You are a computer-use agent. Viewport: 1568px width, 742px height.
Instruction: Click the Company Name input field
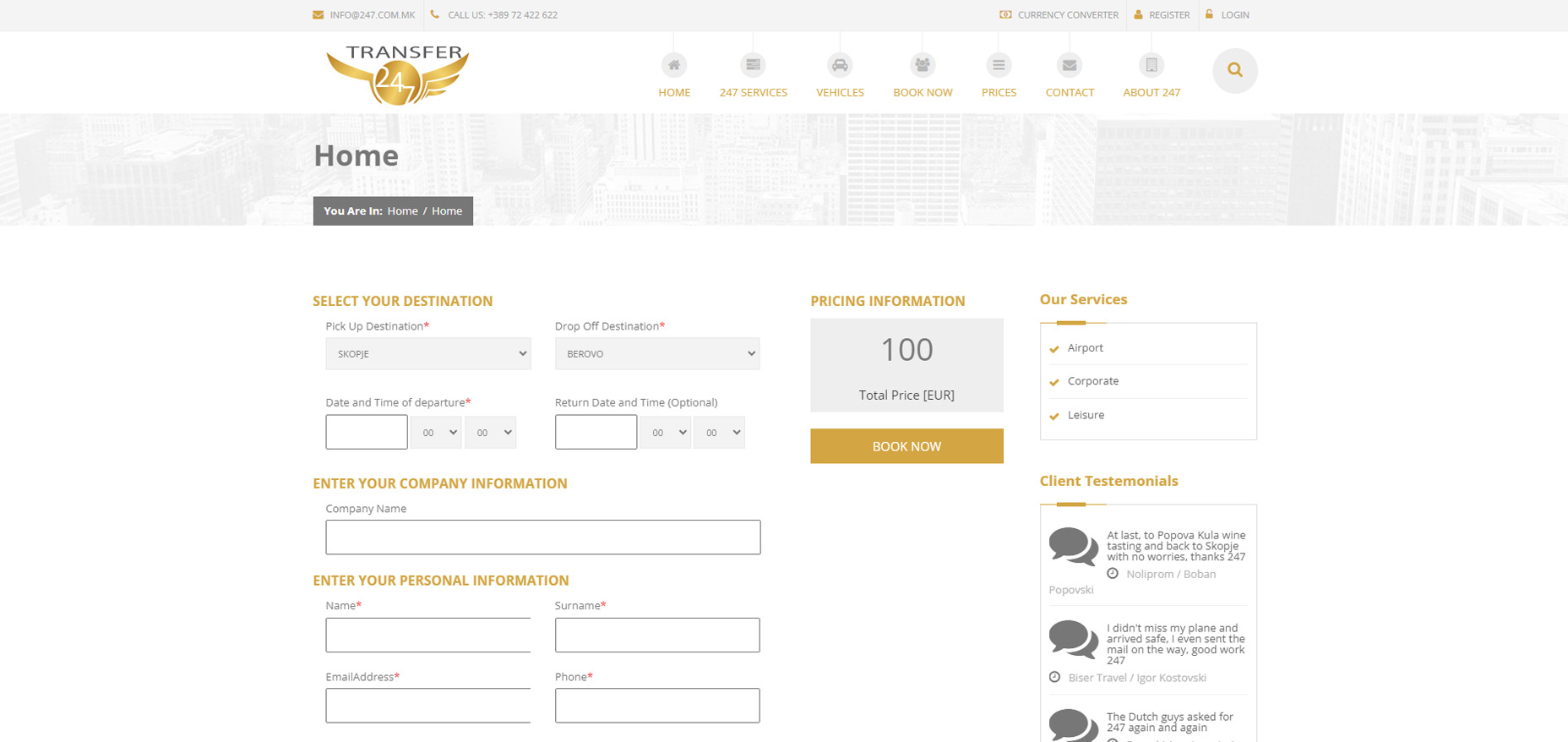tap(543, 537)
